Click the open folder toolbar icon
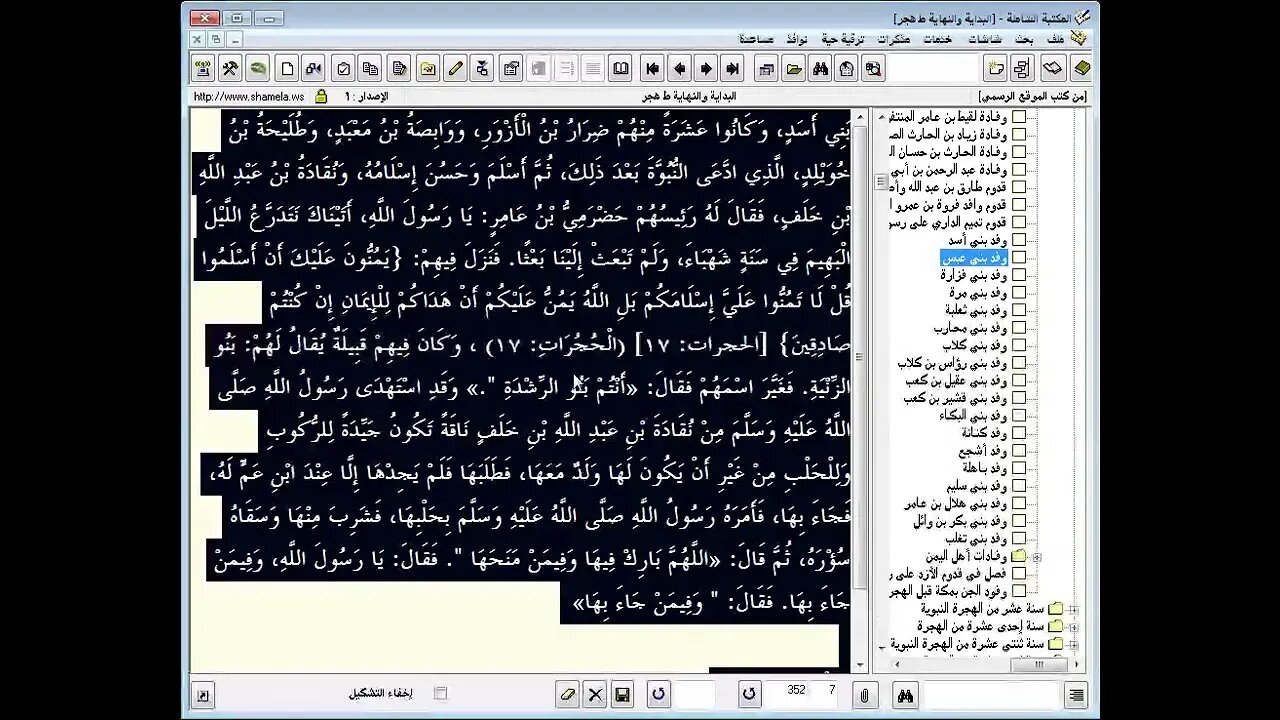 pos(794,69)
